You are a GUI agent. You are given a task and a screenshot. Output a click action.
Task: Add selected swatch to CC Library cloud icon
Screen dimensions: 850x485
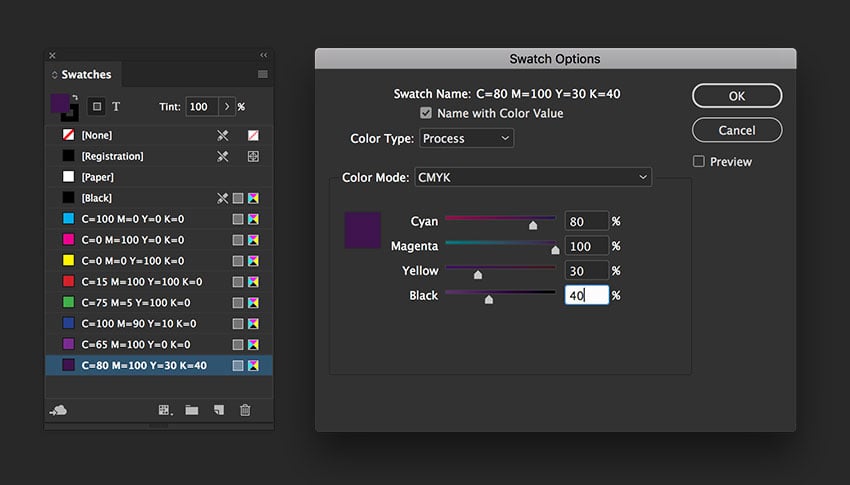(x=58, y=410)
